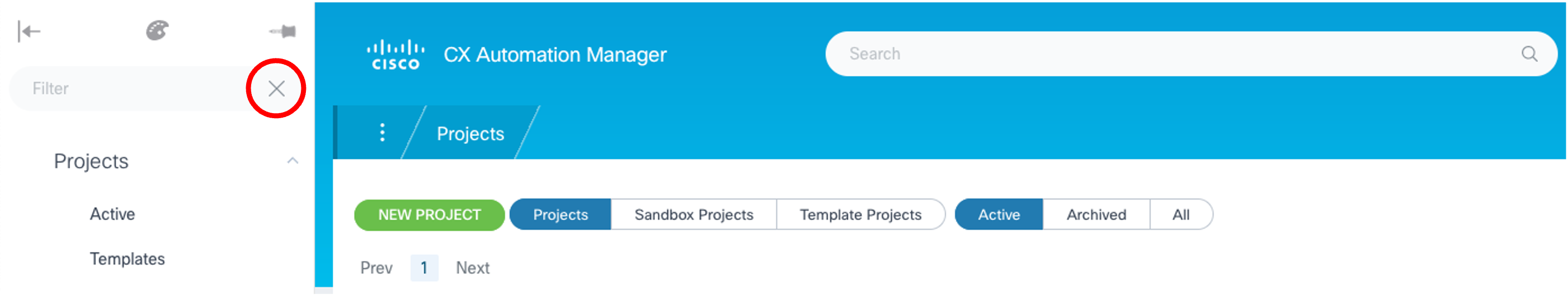This screenshot has width=1568, height=296.
Task: Switch to Template Projects
Action: click(x=860, y=215)
